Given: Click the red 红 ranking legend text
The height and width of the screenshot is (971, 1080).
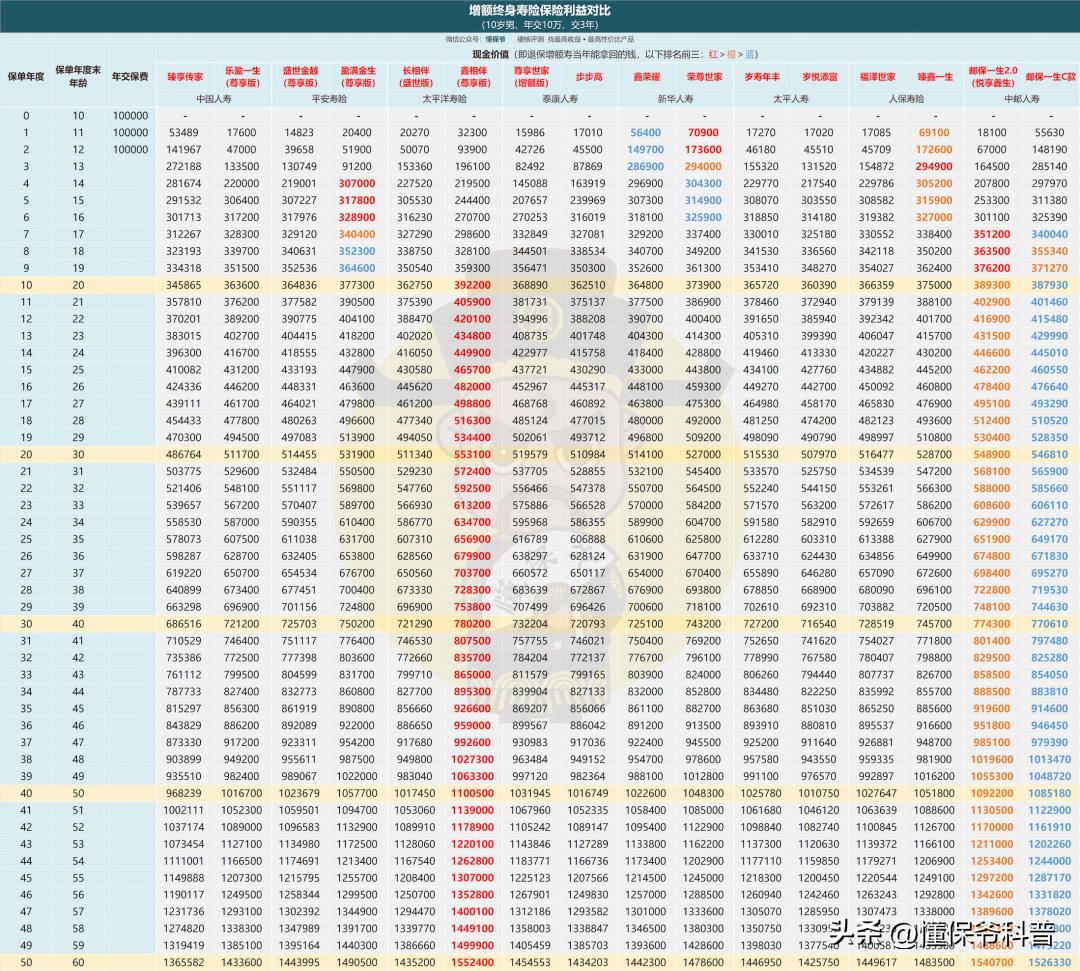Looking at the screenshot, I should pos(713,53).
